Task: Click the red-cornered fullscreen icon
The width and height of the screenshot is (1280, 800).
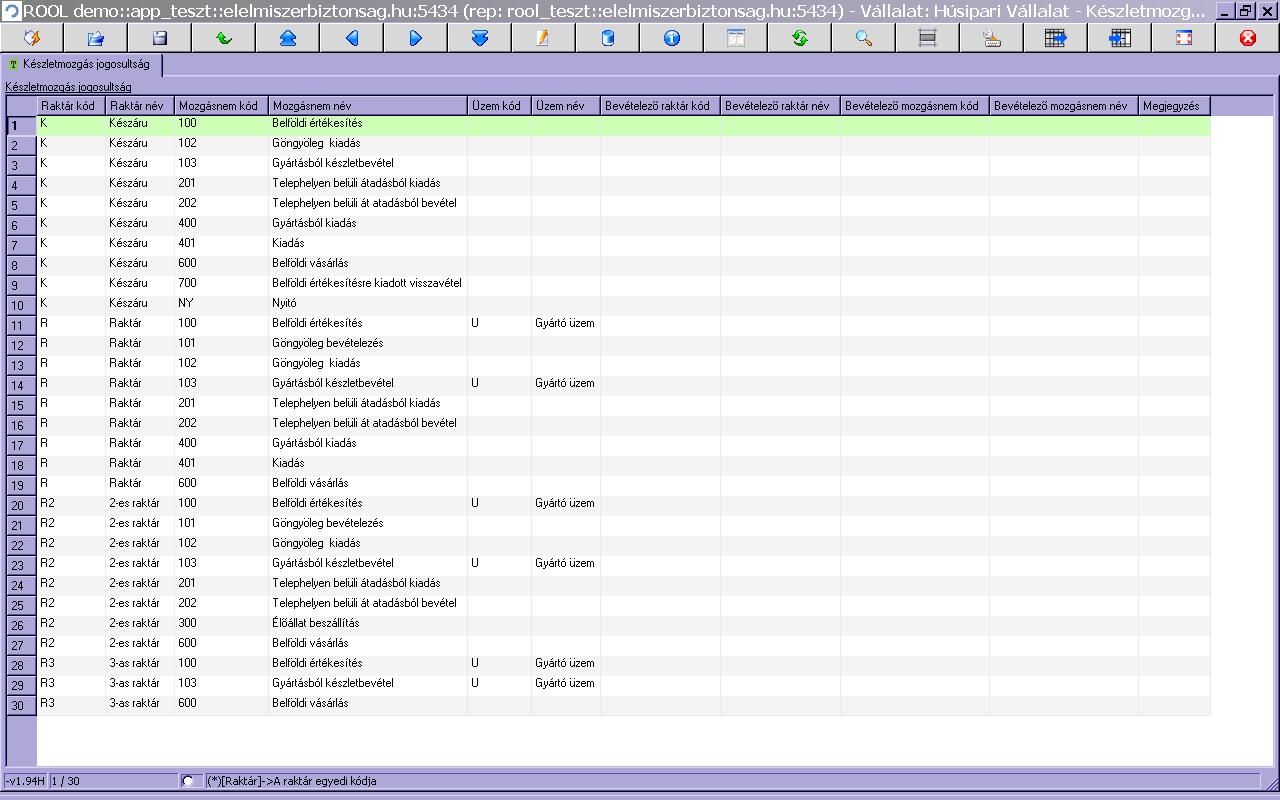Action: click(x=1184, y=38)
